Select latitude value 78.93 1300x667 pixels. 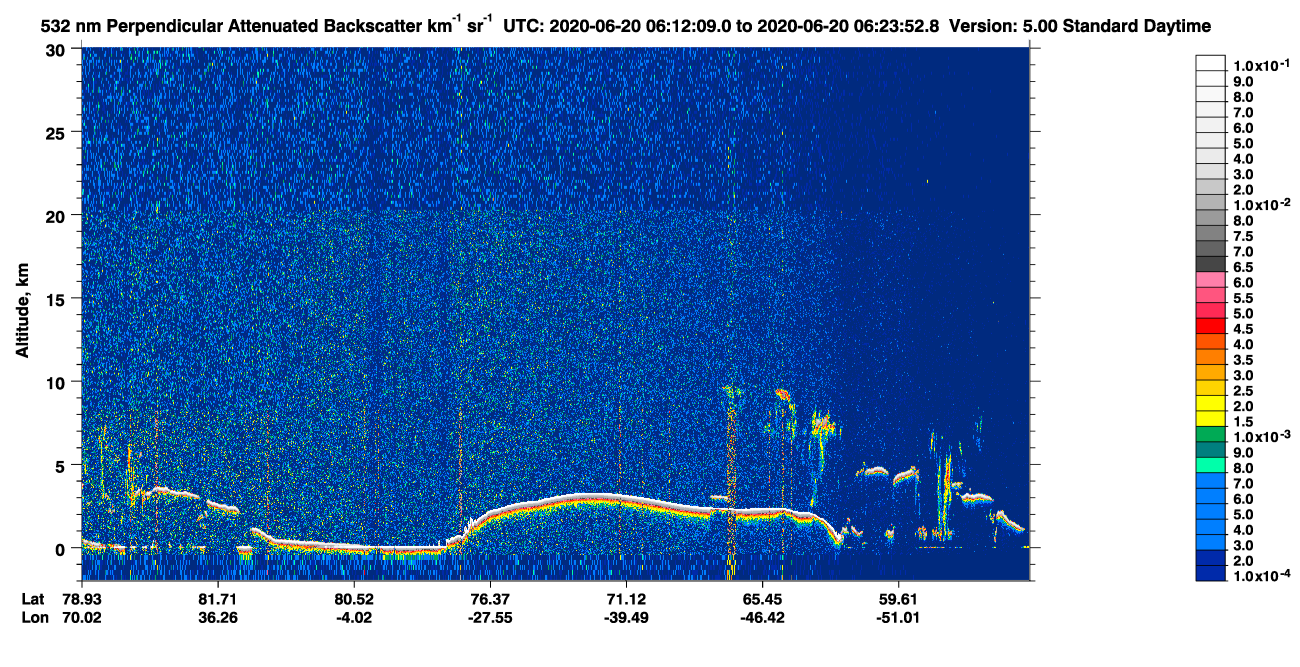point(81,598)
